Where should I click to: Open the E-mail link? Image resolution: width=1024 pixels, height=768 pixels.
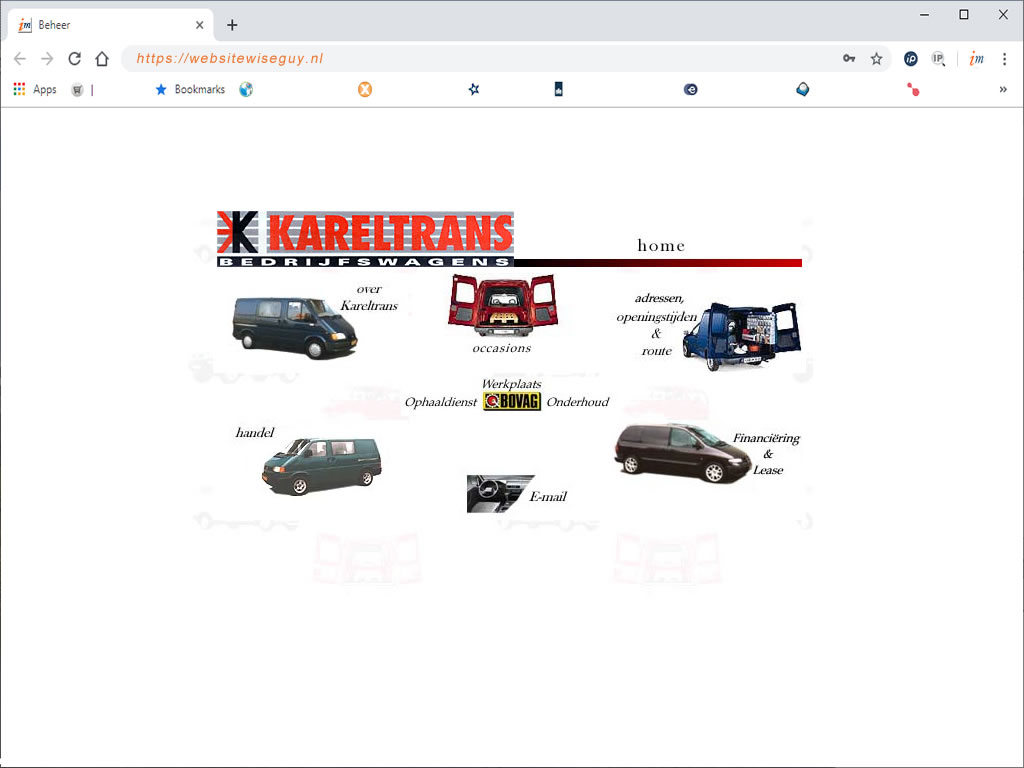click(548, 496)
